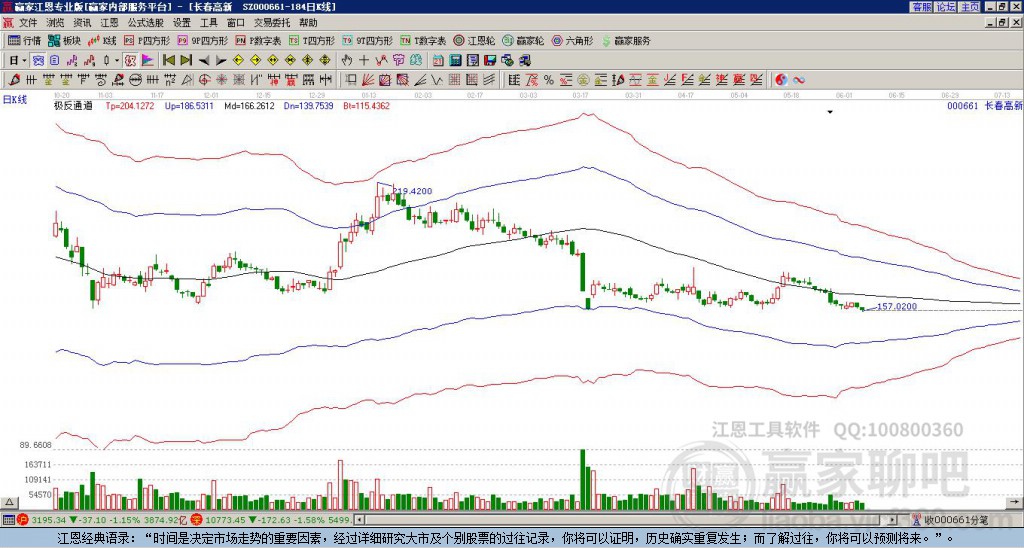Toggle the highlighted blue chart-mode icon
1024x548 pixels.
click(x=38, y=61)
